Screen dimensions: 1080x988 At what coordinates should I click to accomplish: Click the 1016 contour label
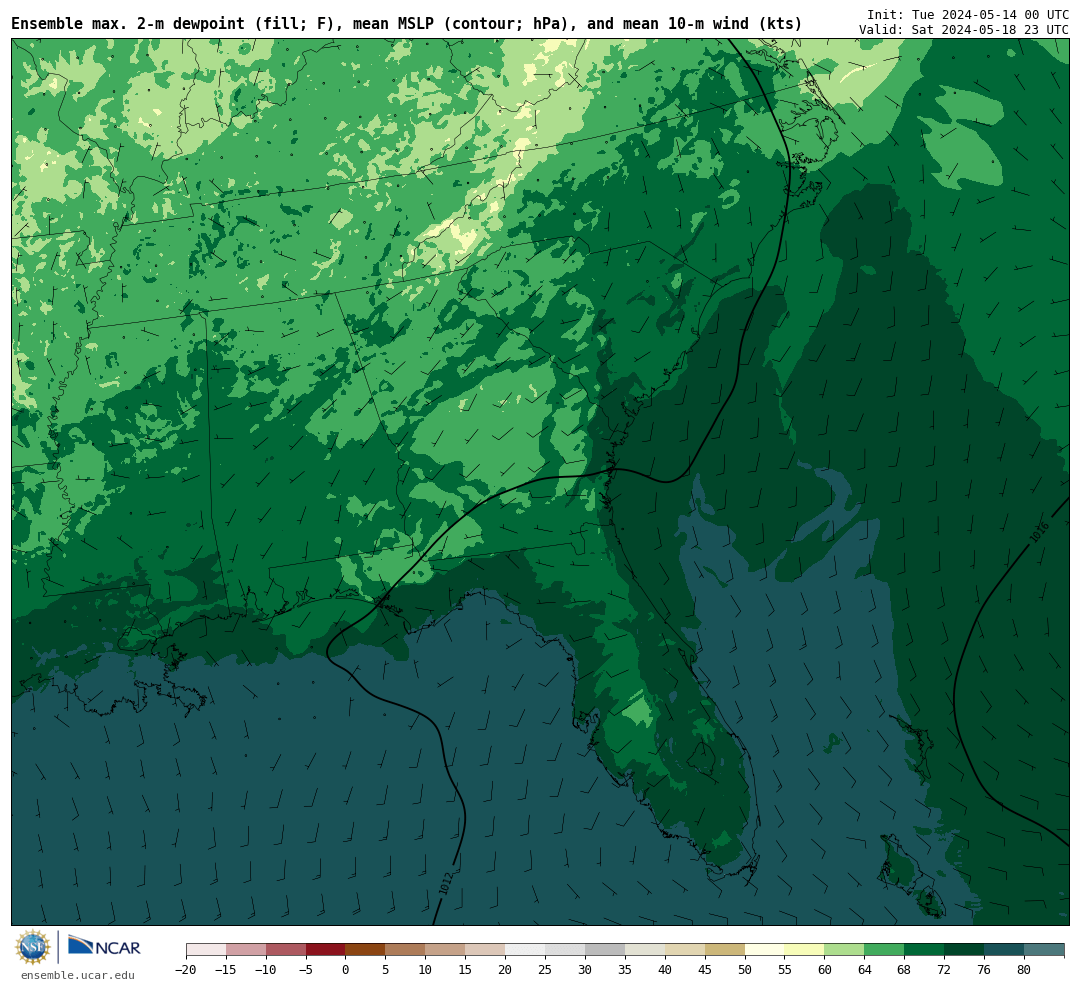(x=1039, y=532)
